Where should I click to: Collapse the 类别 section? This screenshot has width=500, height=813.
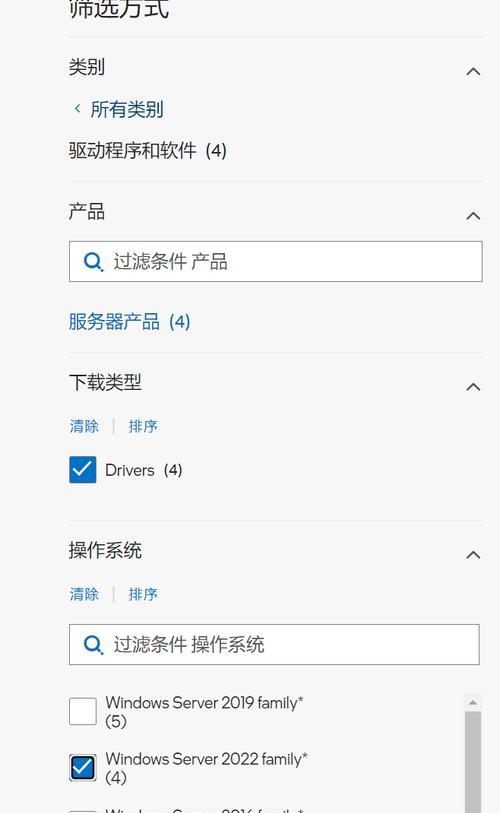click(x=473, y=72)
